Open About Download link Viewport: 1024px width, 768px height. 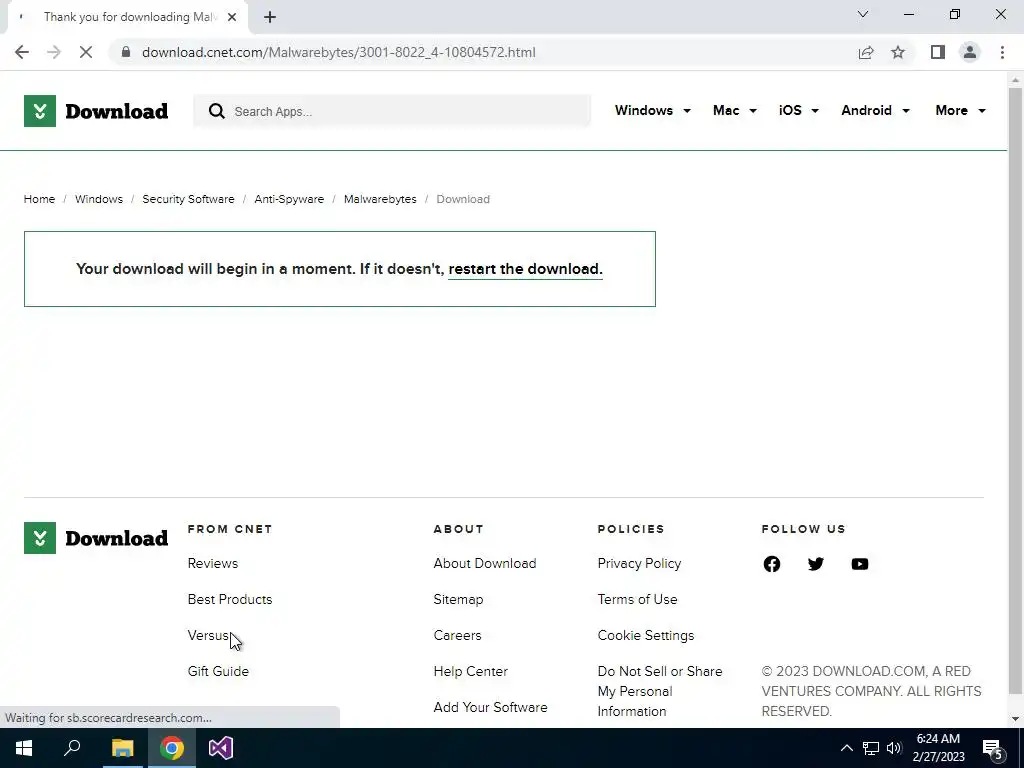(x=485, y=563)
